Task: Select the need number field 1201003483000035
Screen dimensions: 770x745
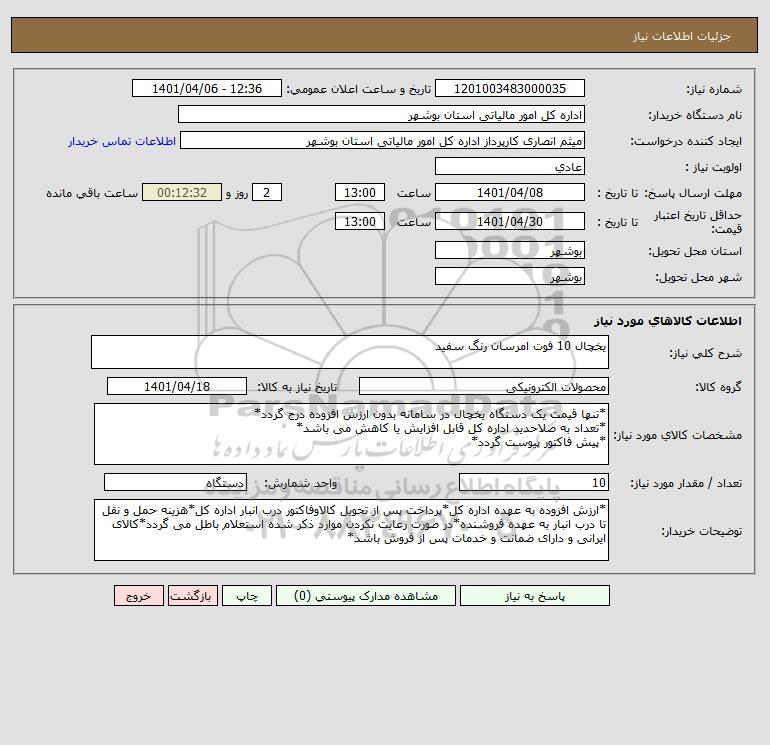Action: [510, 88]
